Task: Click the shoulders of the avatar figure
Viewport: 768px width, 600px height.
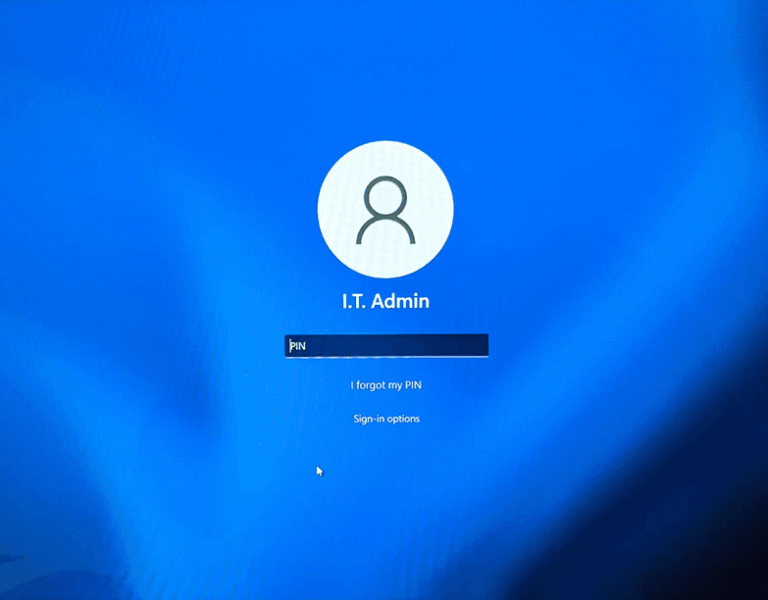Action: tap(385, 232)
